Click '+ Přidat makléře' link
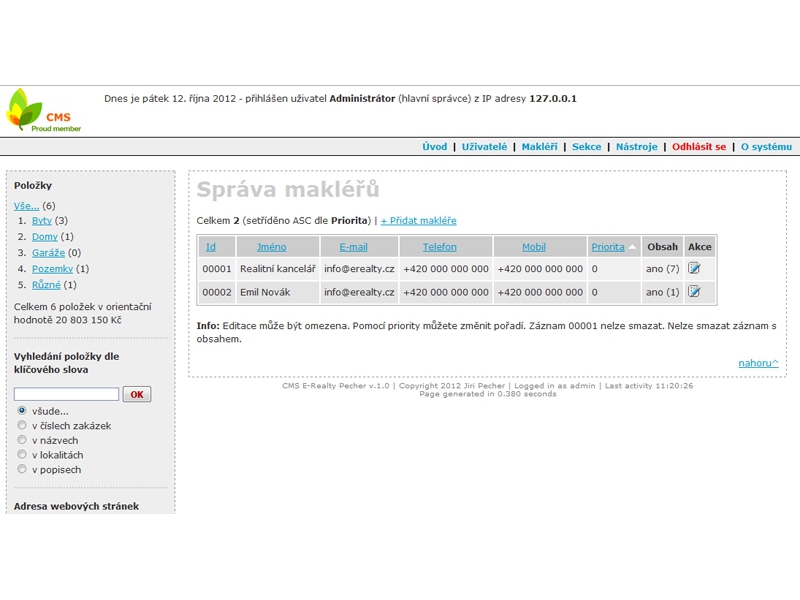Viewport: 800px width, 600px height. click(418, 220)
